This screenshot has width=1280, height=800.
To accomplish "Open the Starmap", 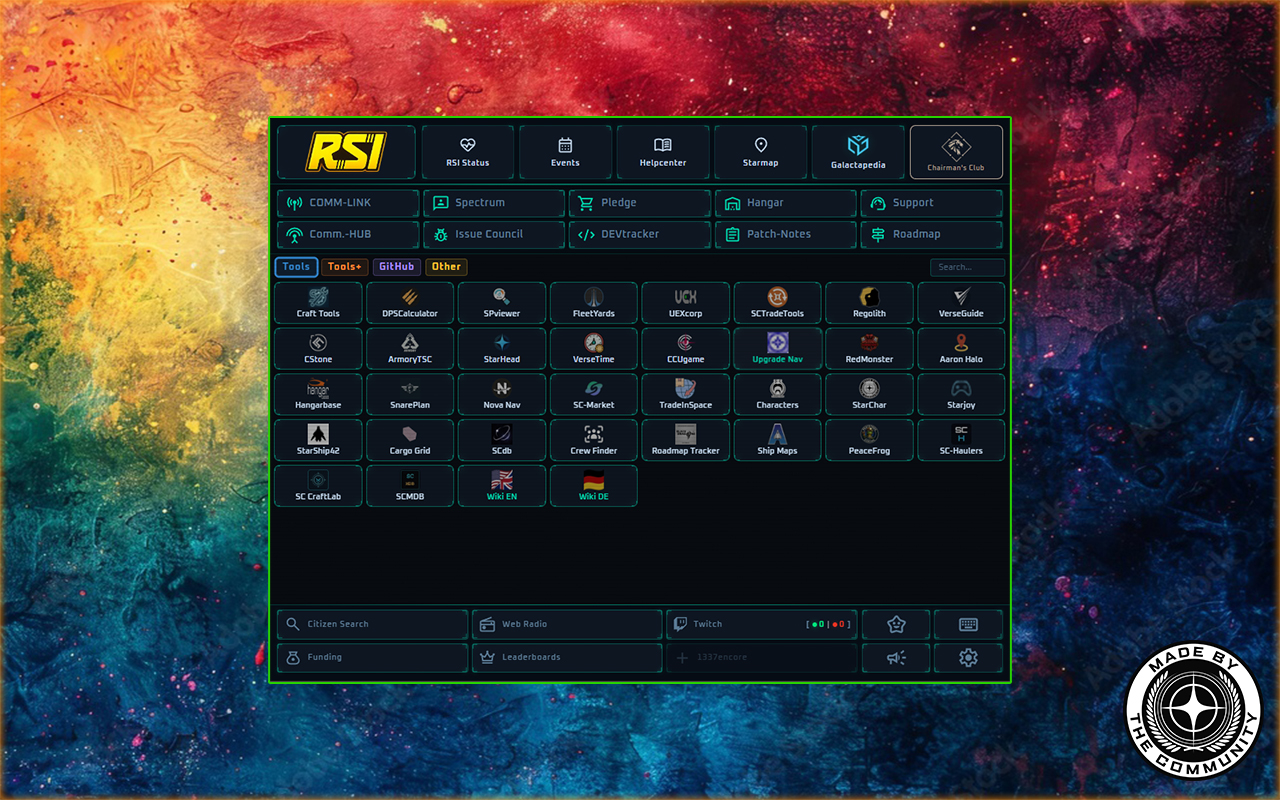I will coord(760,152).
